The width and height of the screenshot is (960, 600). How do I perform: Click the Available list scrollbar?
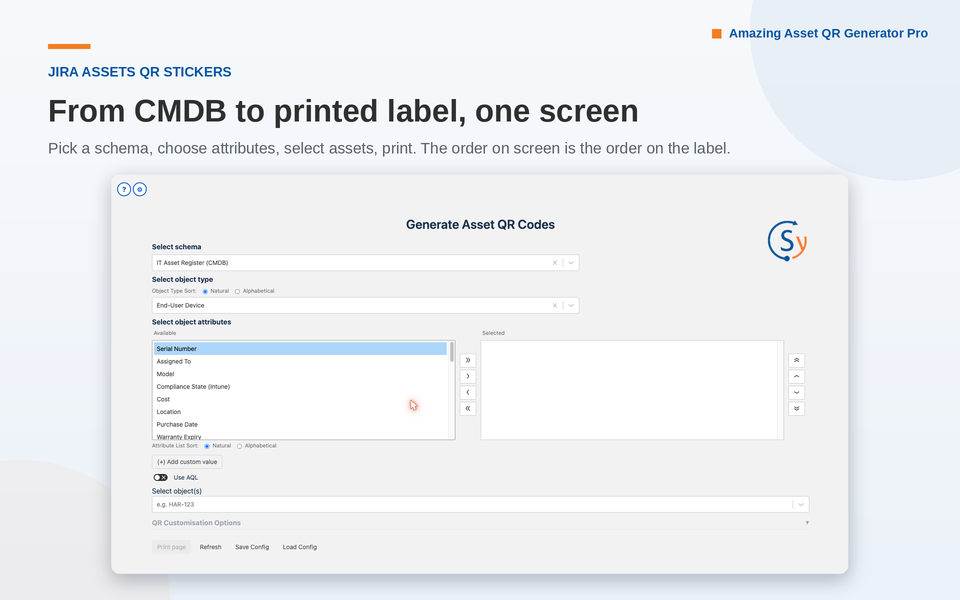click(452, 352)
